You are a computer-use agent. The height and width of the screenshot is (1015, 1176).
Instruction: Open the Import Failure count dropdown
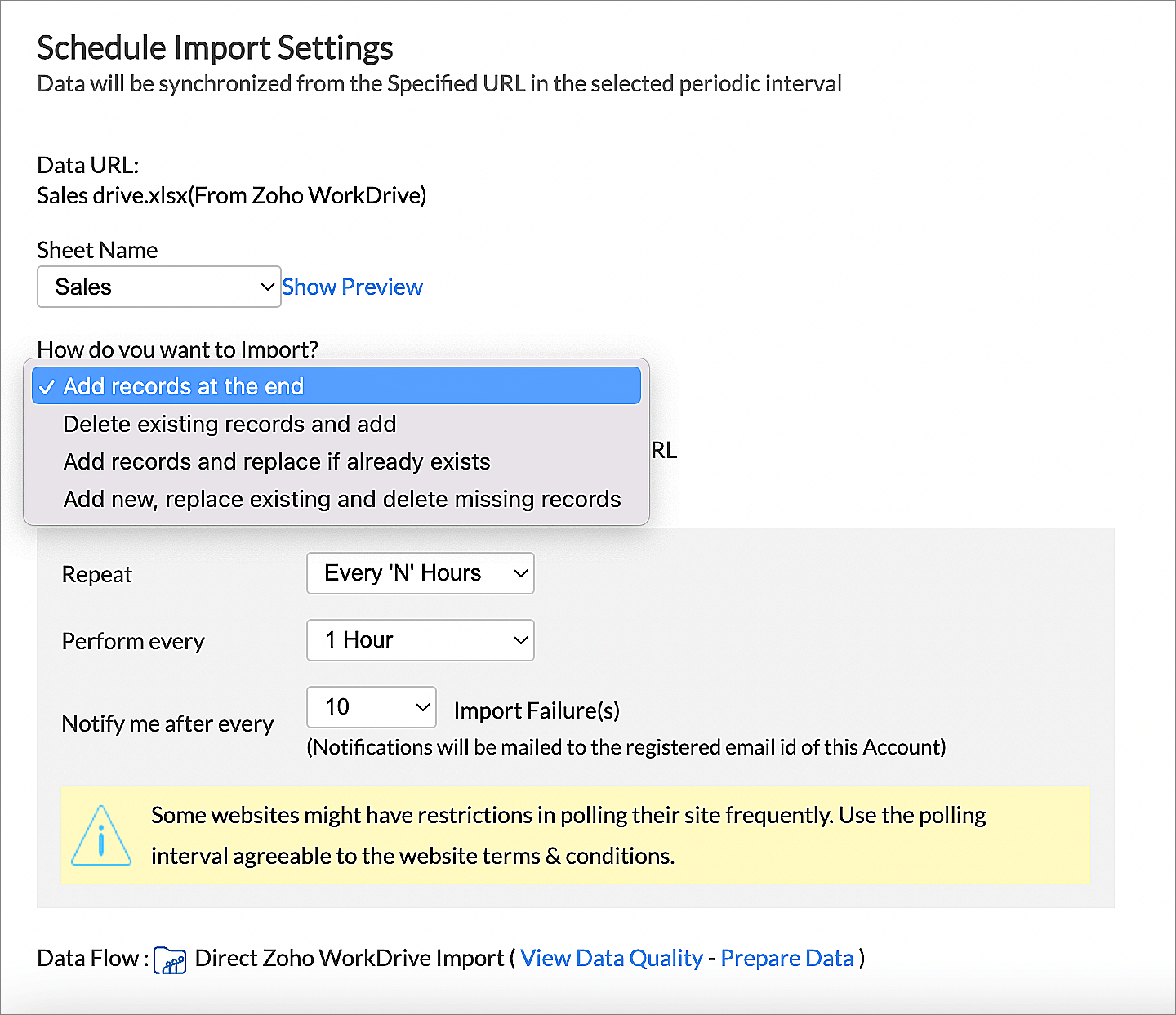point(371,707)
